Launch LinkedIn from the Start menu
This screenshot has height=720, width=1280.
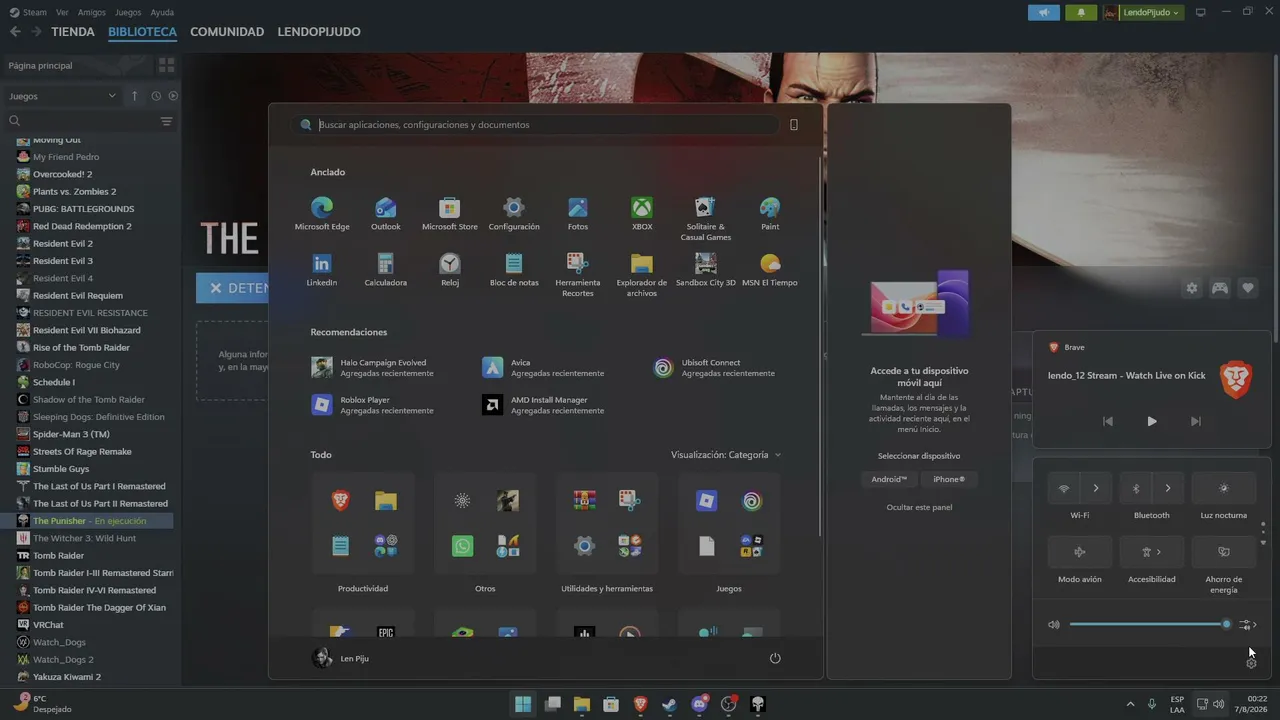tap(322, 270)
